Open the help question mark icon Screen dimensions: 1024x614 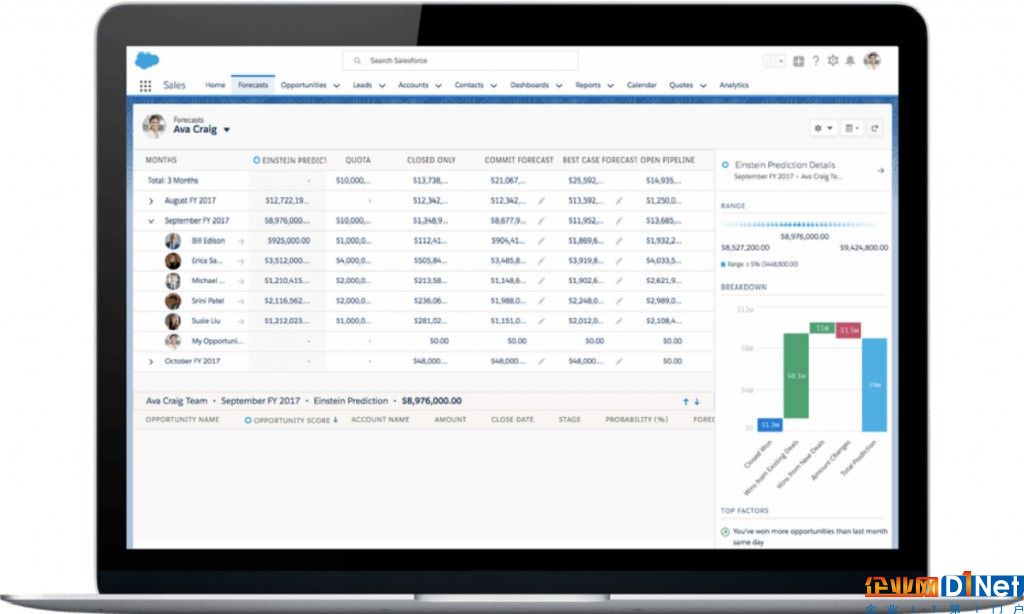coord(816,61)
